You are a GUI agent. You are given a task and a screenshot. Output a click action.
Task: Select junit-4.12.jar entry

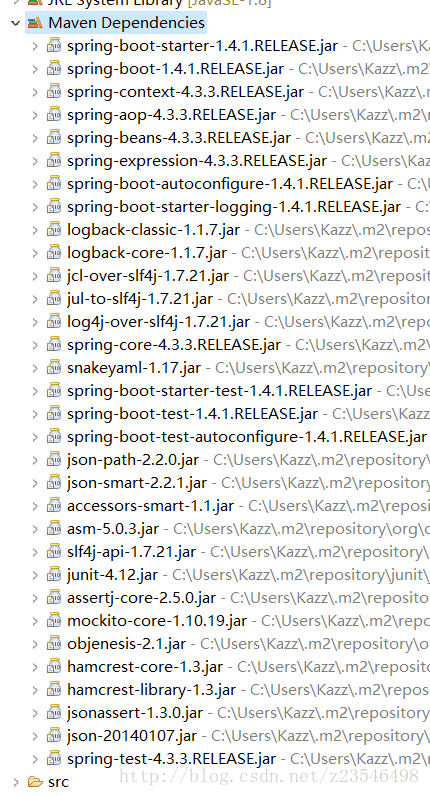click(113, 575)
